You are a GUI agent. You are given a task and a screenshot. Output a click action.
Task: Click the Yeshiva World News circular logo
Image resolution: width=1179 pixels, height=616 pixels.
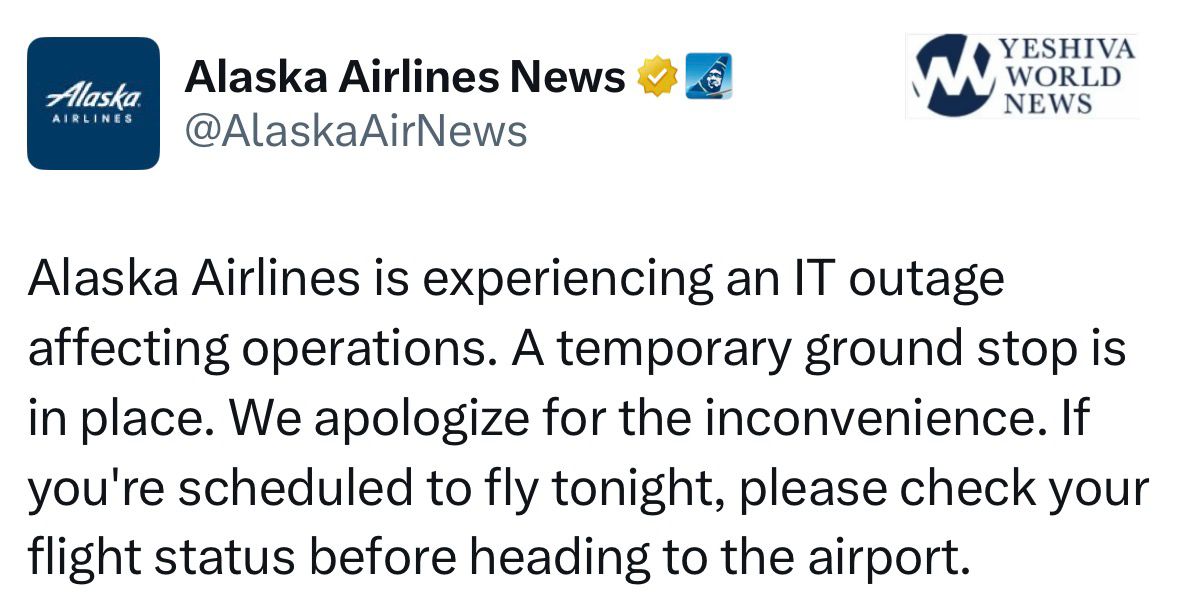[951, 75]
